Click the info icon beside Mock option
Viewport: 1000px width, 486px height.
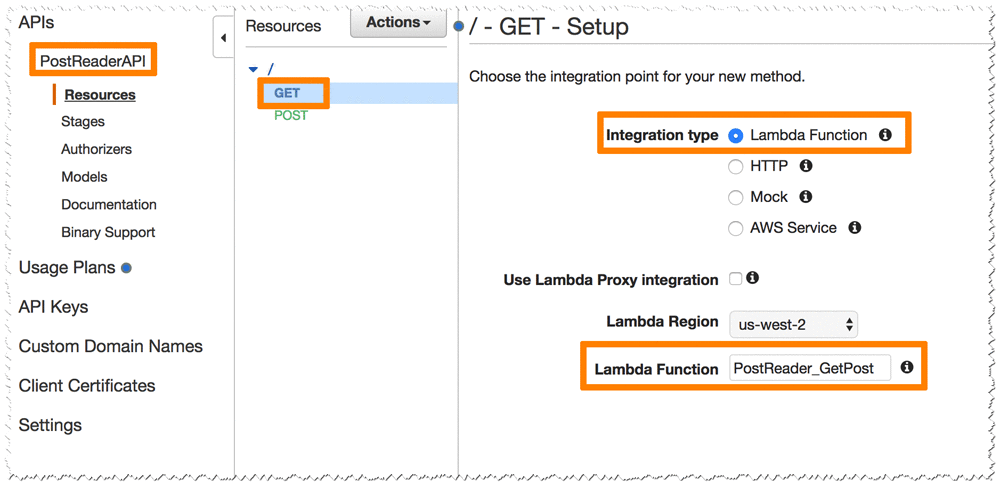coord(806,197)
